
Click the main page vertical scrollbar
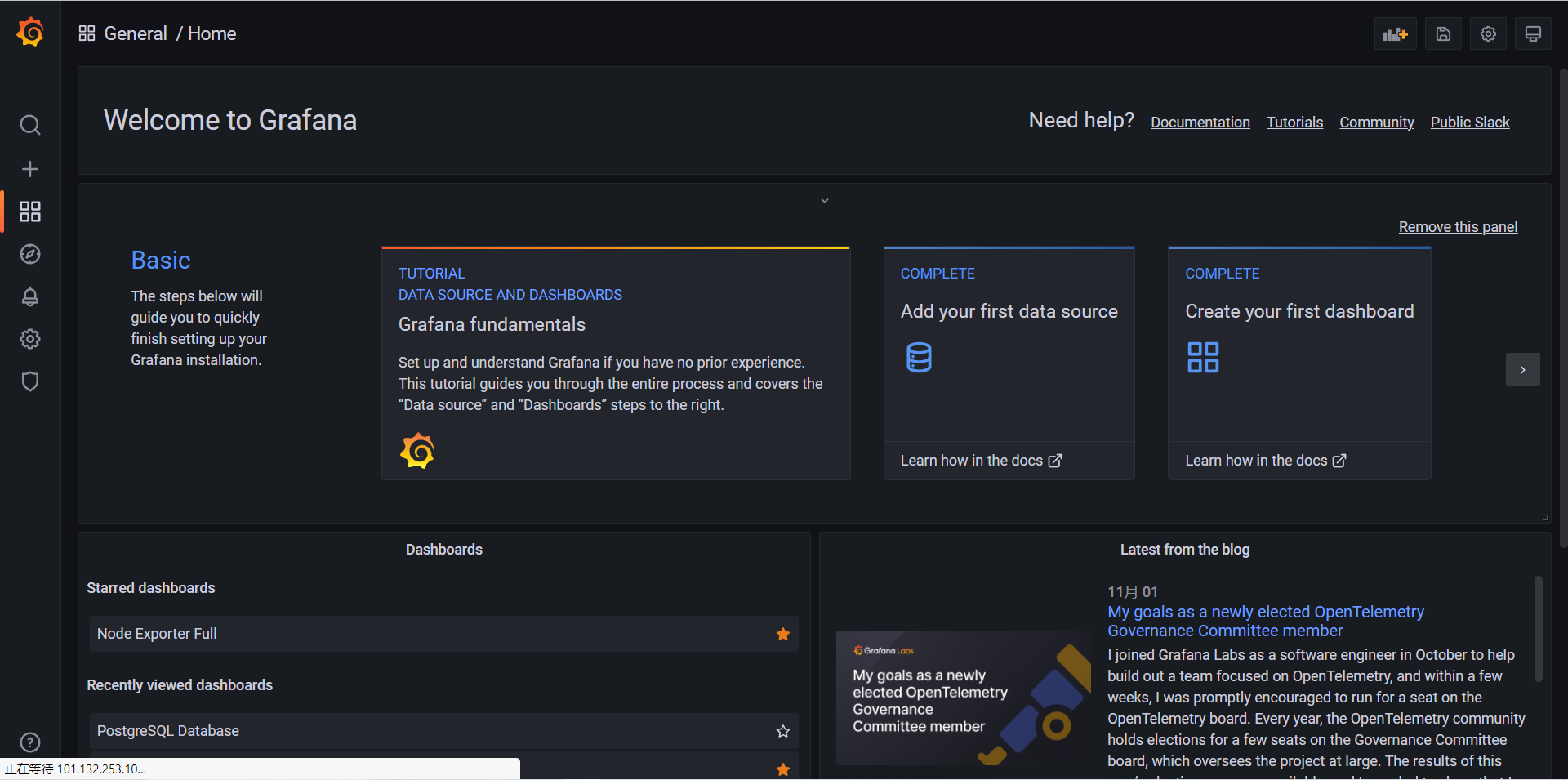pos(1563,308)
